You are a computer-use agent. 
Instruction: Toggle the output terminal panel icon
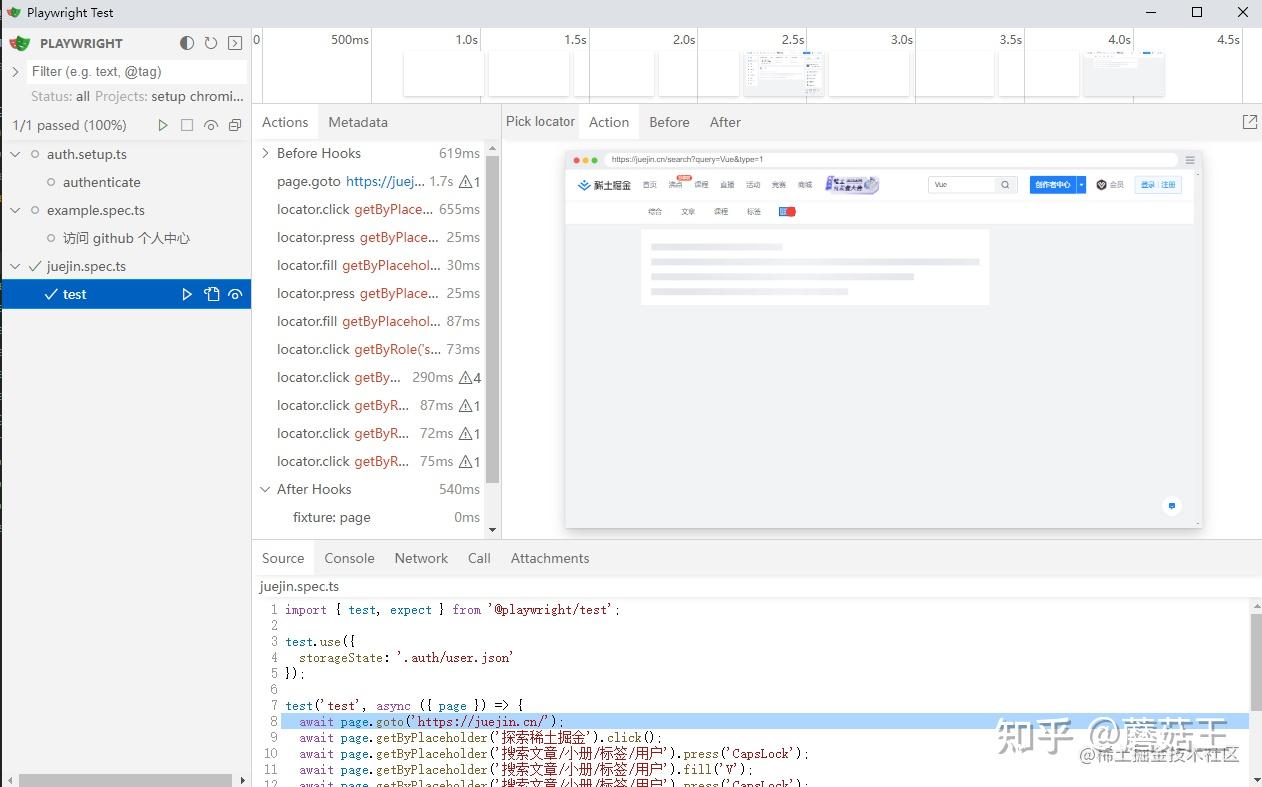235,43
